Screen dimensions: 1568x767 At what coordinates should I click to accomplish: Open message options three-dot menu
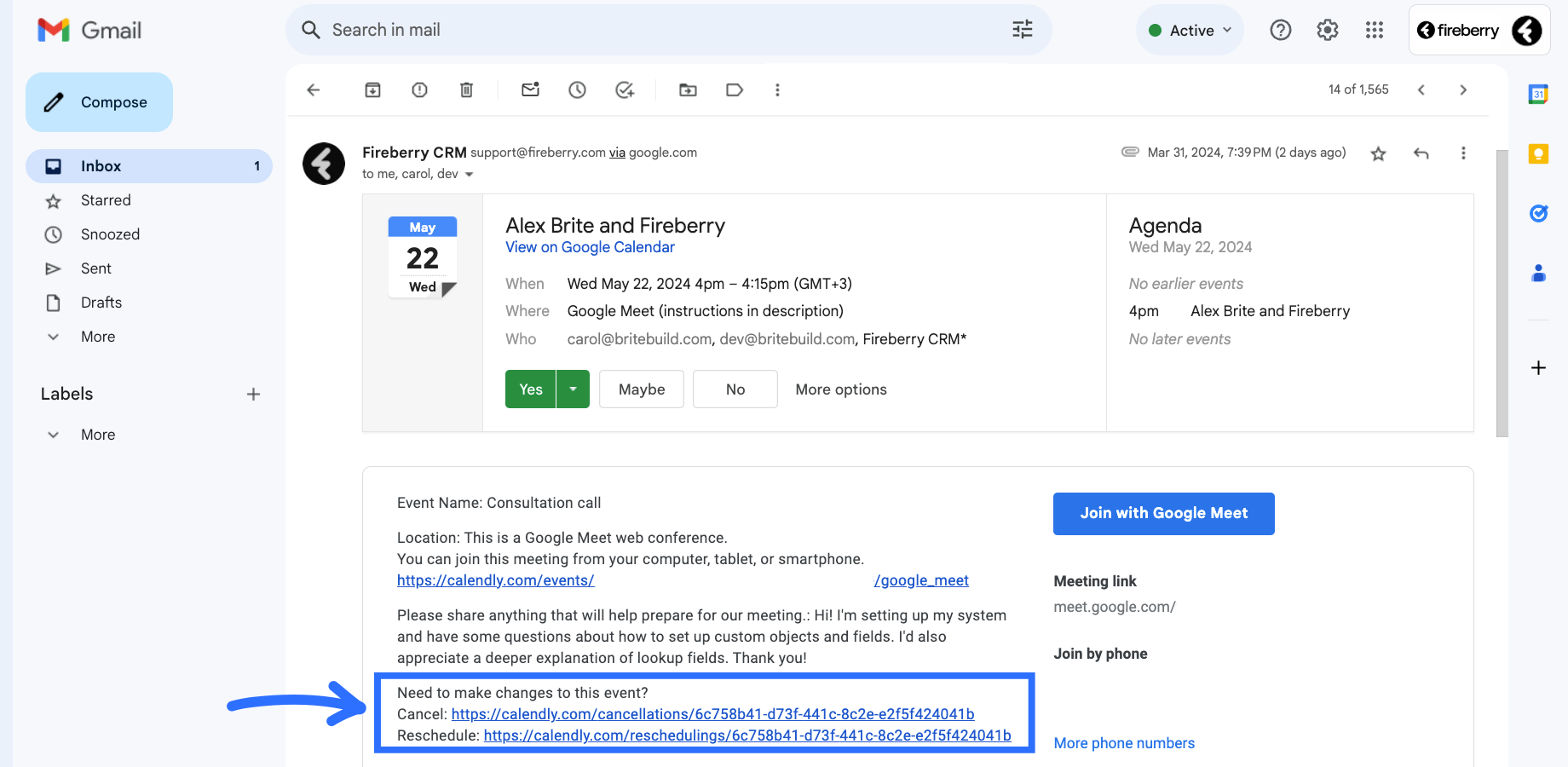[1463, 153]
